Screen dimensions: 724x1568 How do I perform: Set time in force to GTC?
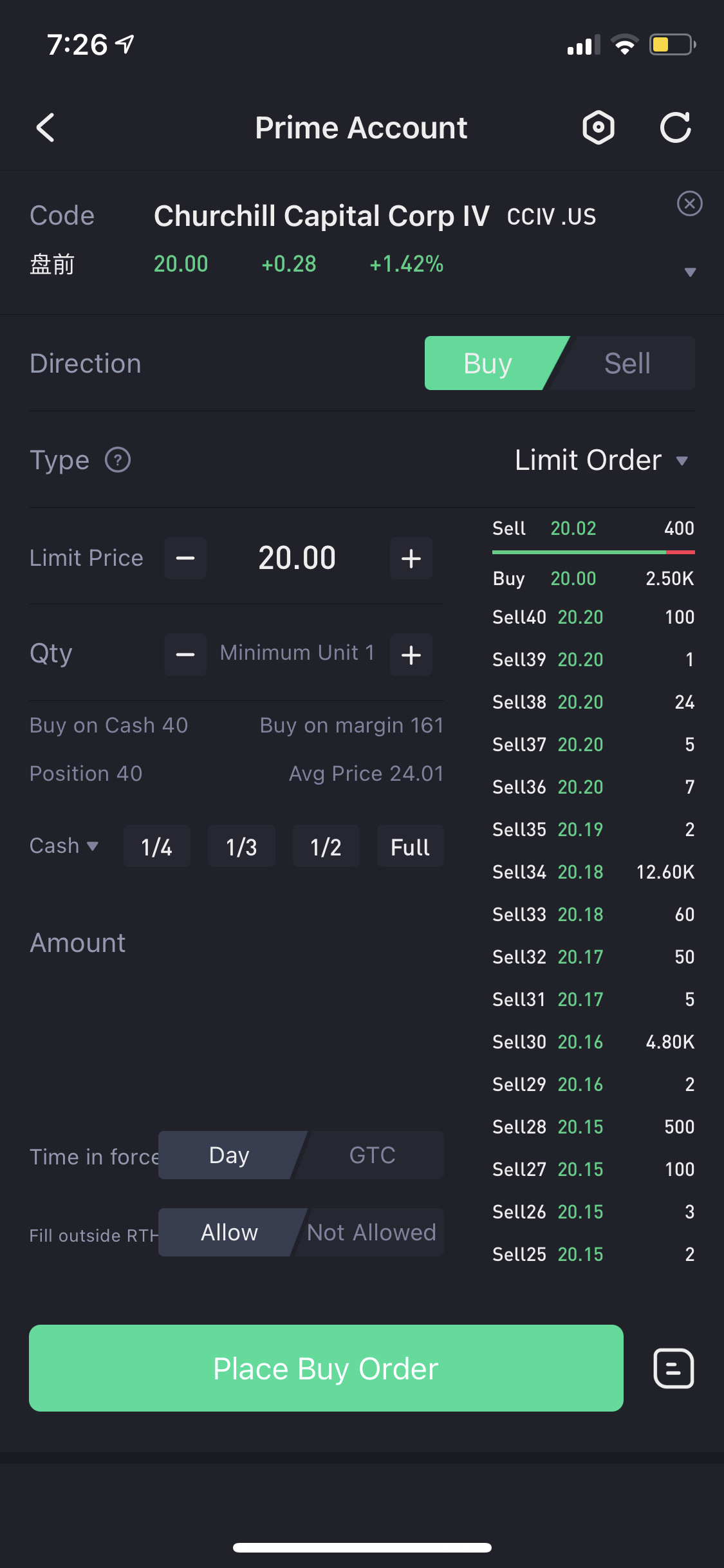[372, 1155]
